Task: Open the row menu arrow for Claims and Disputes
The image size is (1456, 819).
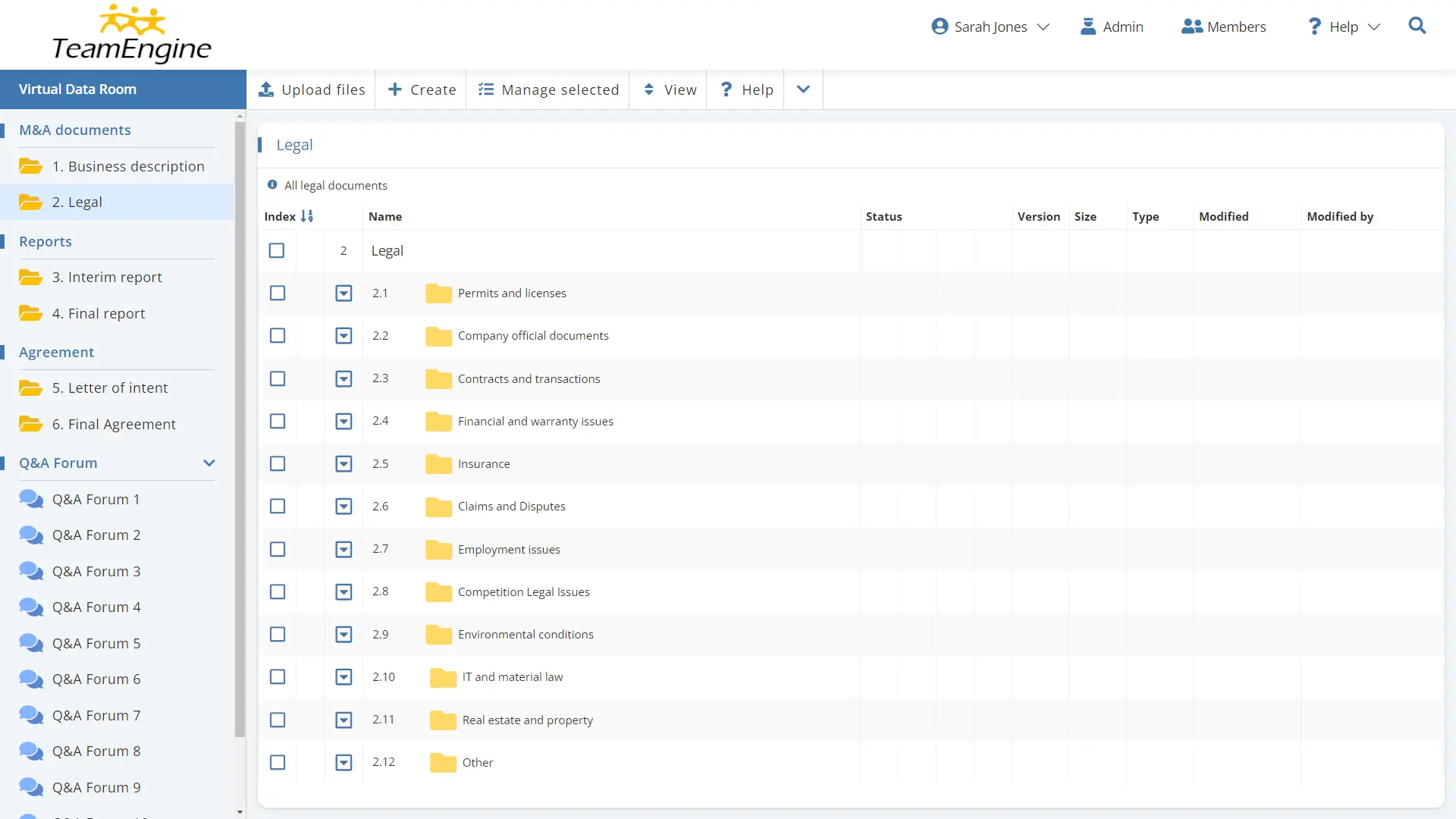Action: point(344,506)
